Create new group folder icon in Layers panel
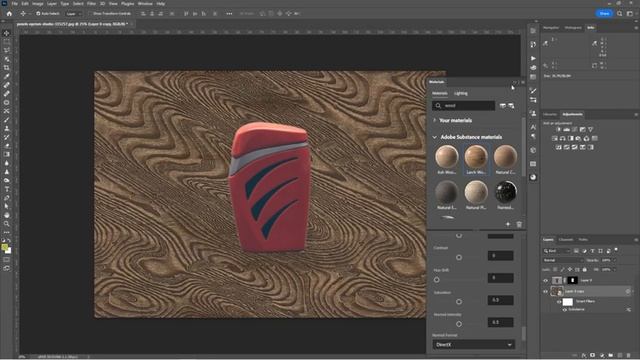Image resolution: width=640 pixels, height=360 pixels. (611, 356)
